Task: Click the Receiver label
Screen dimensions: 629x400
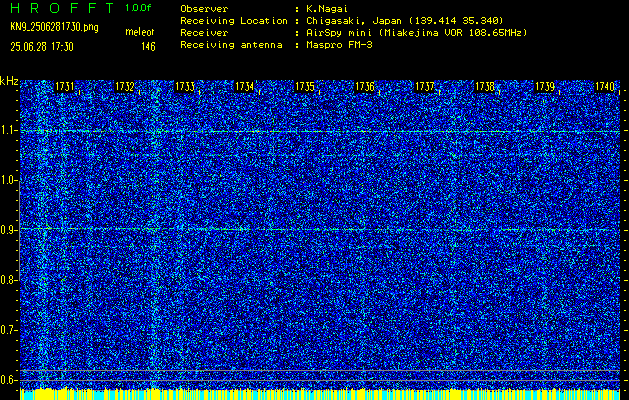Action: tap(204, 33)
